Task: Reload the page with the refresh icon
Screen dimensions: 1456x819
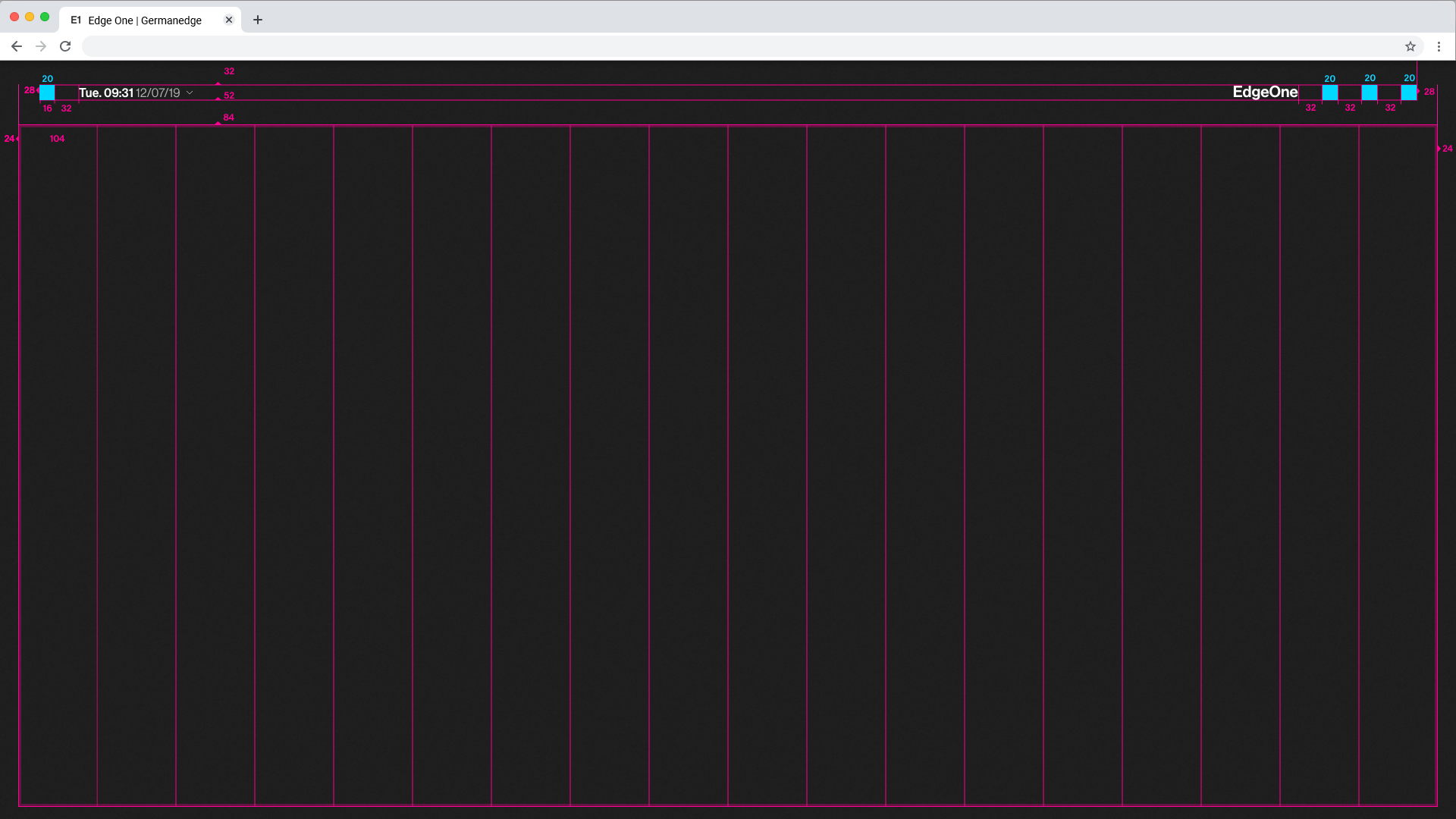Action: pyautogui.click(x=65, y=46)
